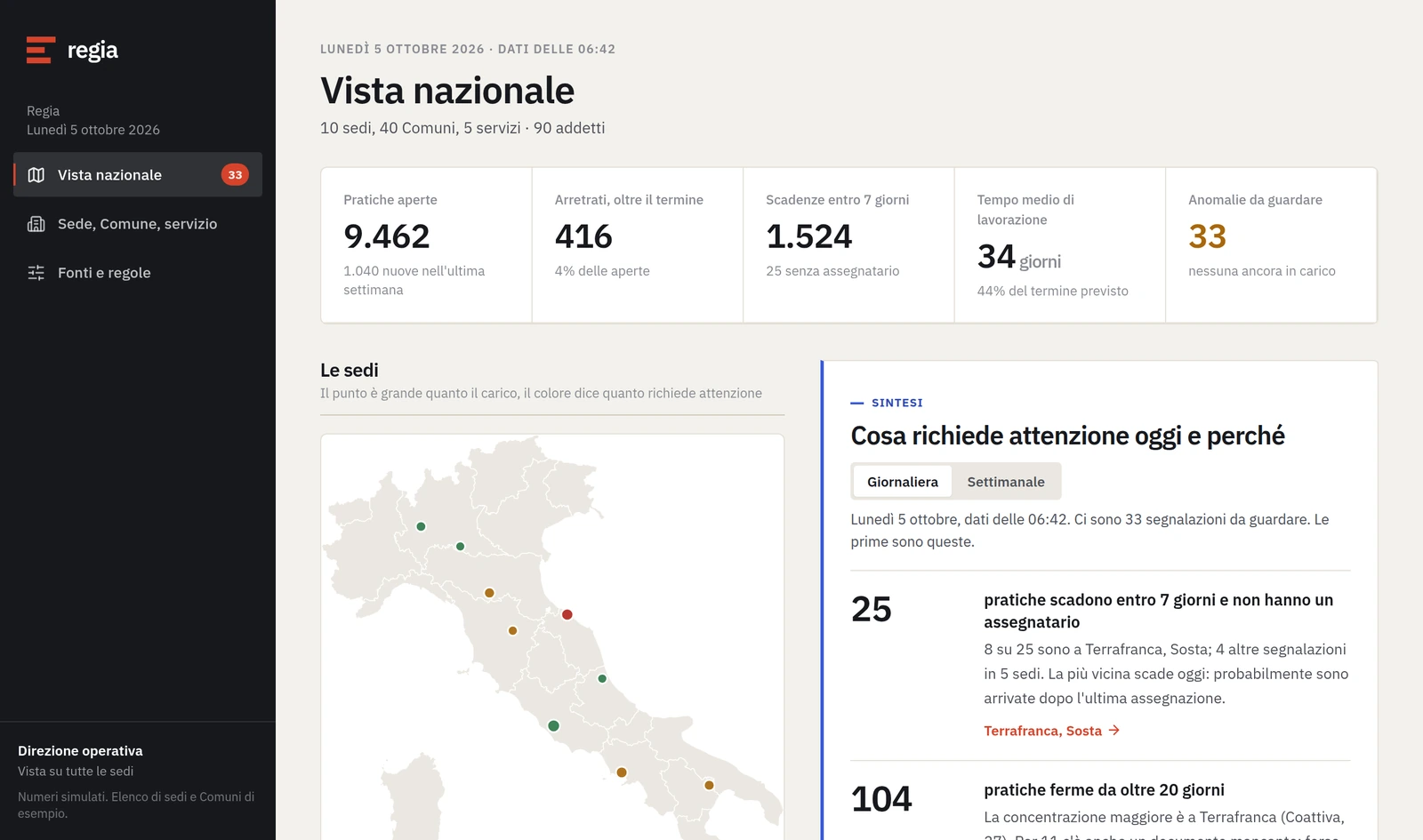Screen dimensions: 1423x840
Task: Open Vista nazionale in the sidebar
Action: coord(138,175)
